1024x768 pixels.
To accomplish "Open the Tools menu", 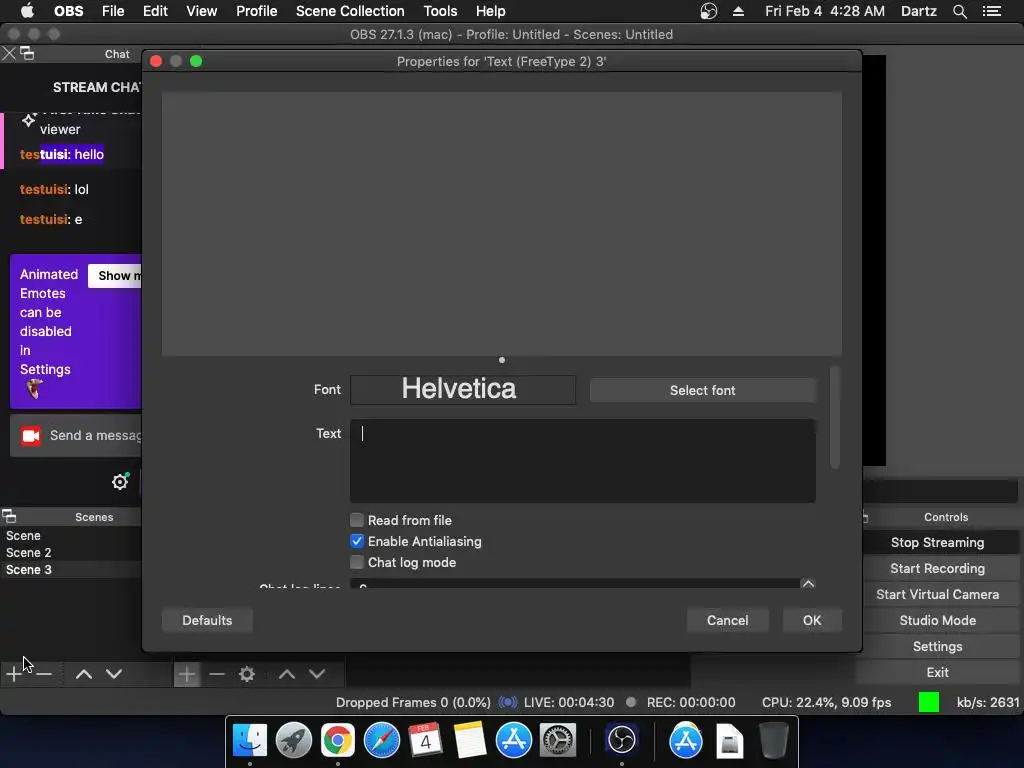I will (440, 11).
